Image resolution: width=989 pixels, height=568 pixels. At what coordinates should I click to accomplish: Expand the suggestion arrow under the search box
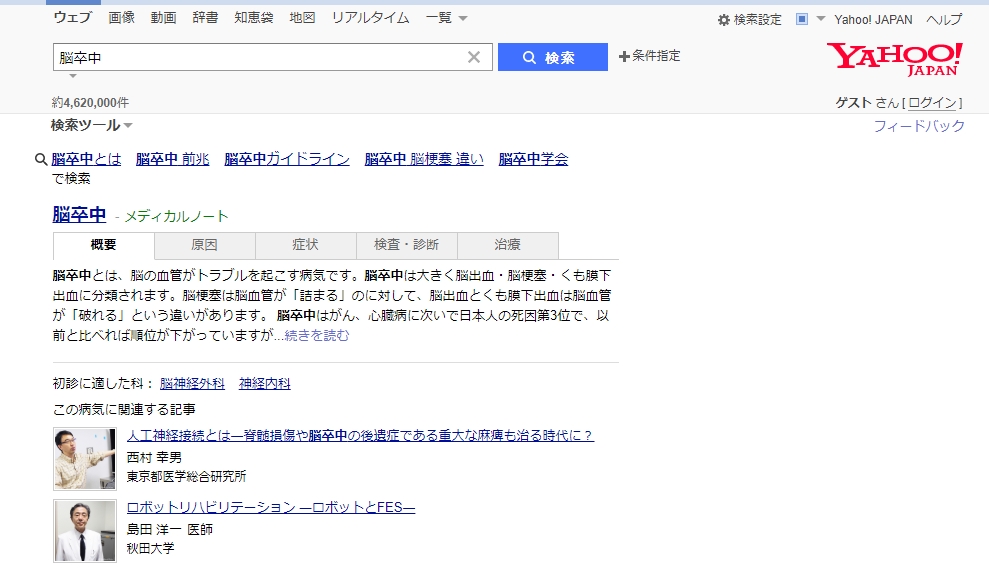tap(73, 76)
